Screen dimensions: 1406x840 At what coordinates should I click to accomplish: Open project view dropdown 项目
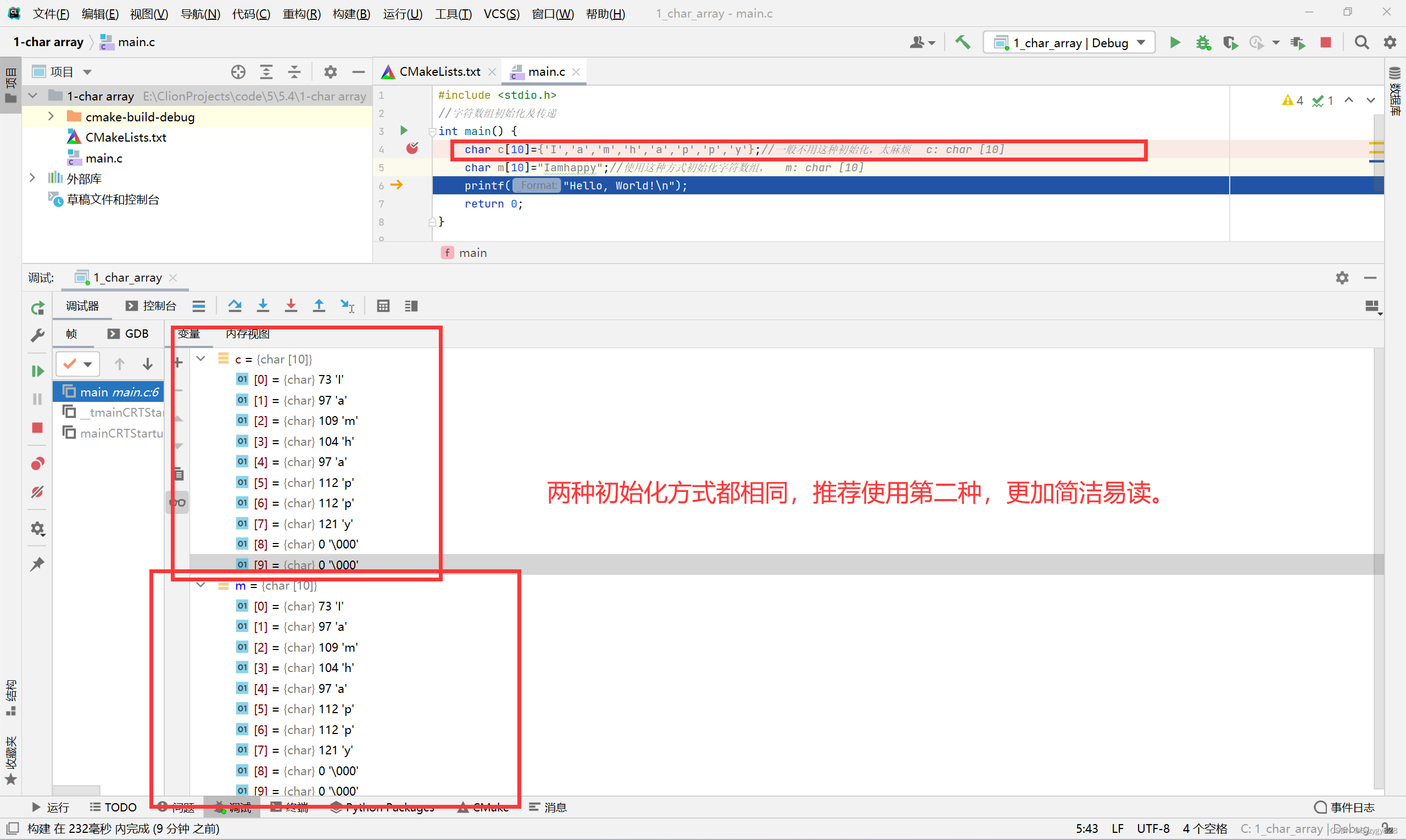(x=62, y=72)
